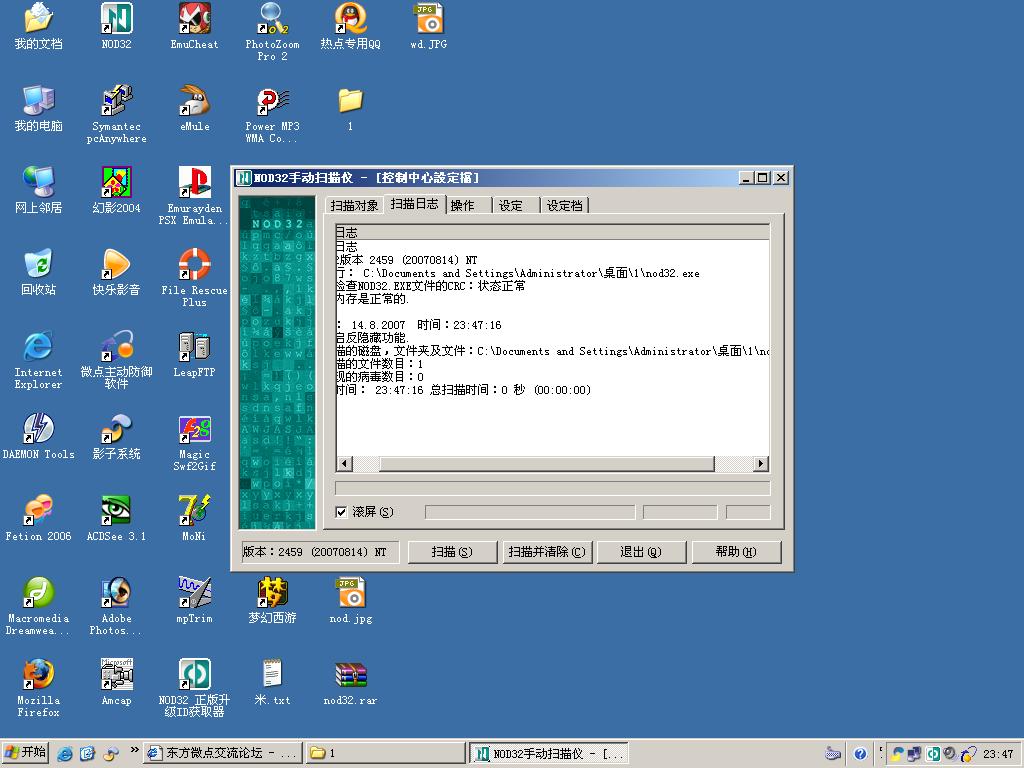Click the taskbar clock showing 23:47
1024x768 pixels.
pos(998,754)
